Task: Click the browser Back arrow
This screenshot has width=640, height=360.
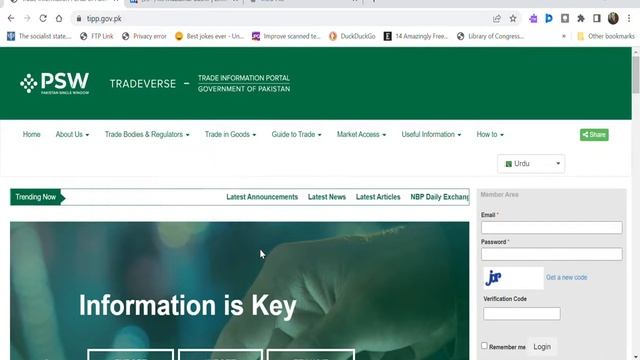Action: [x=11, y=18]
